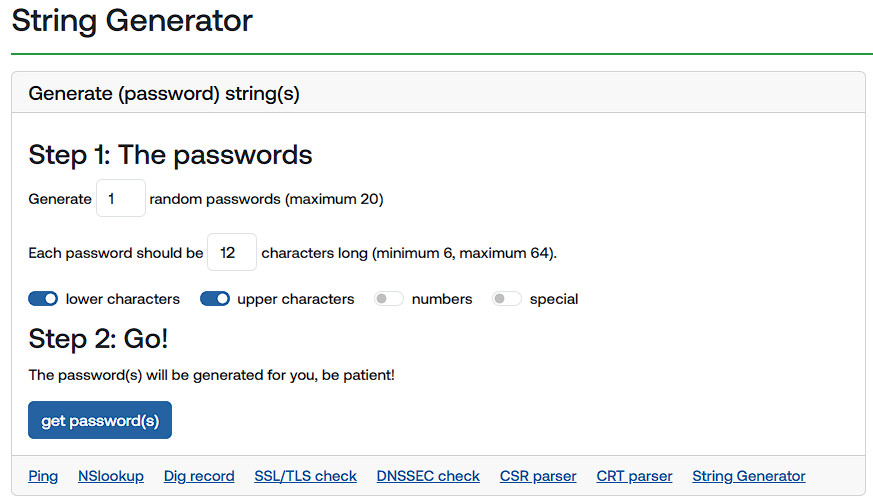The height and width of the screenshot is (502, 873).
Task: Enable the lower characters toggle switch
Action: (43, 299)
